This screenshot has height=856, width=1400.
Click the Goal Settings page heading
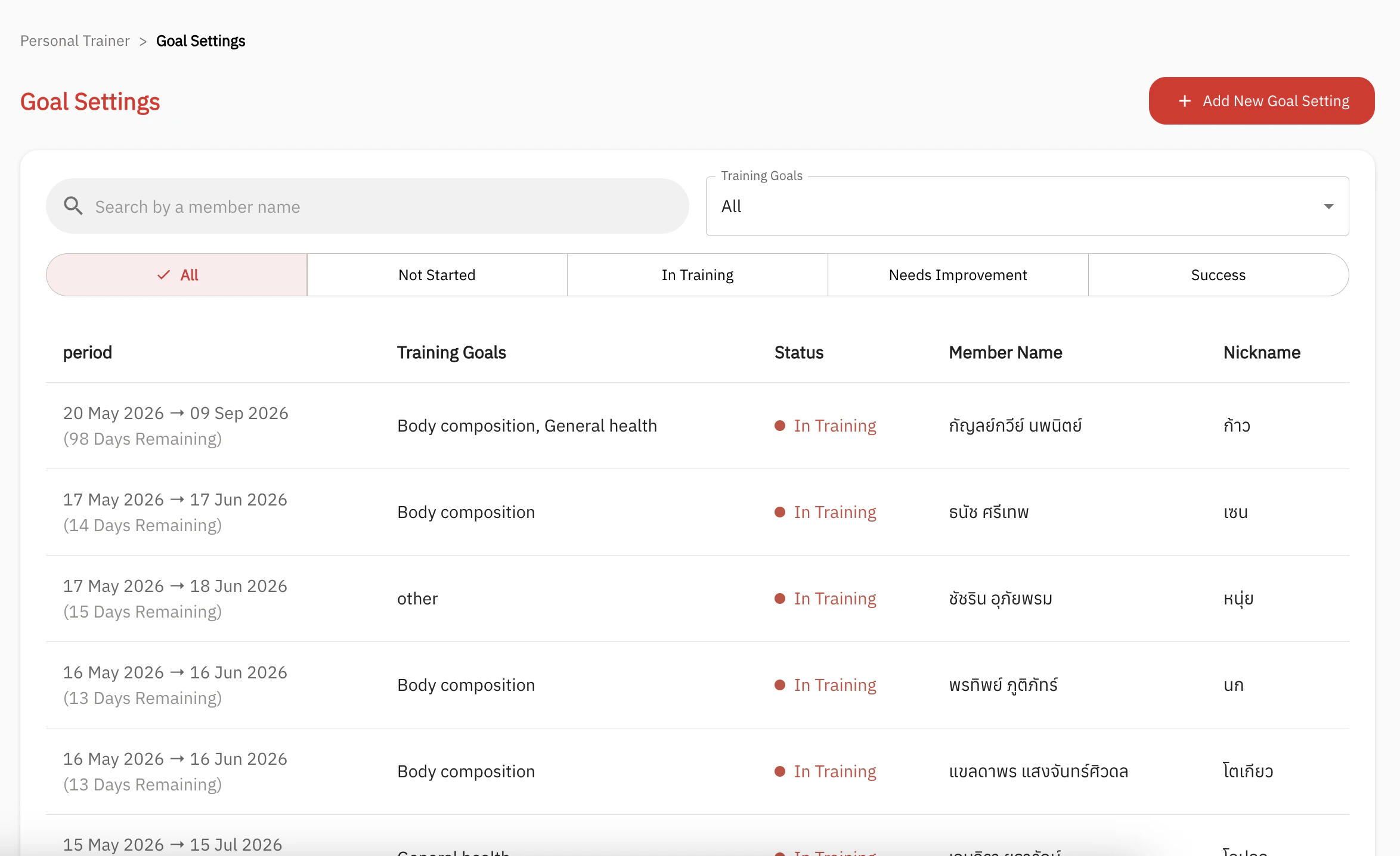coord(90,102)
